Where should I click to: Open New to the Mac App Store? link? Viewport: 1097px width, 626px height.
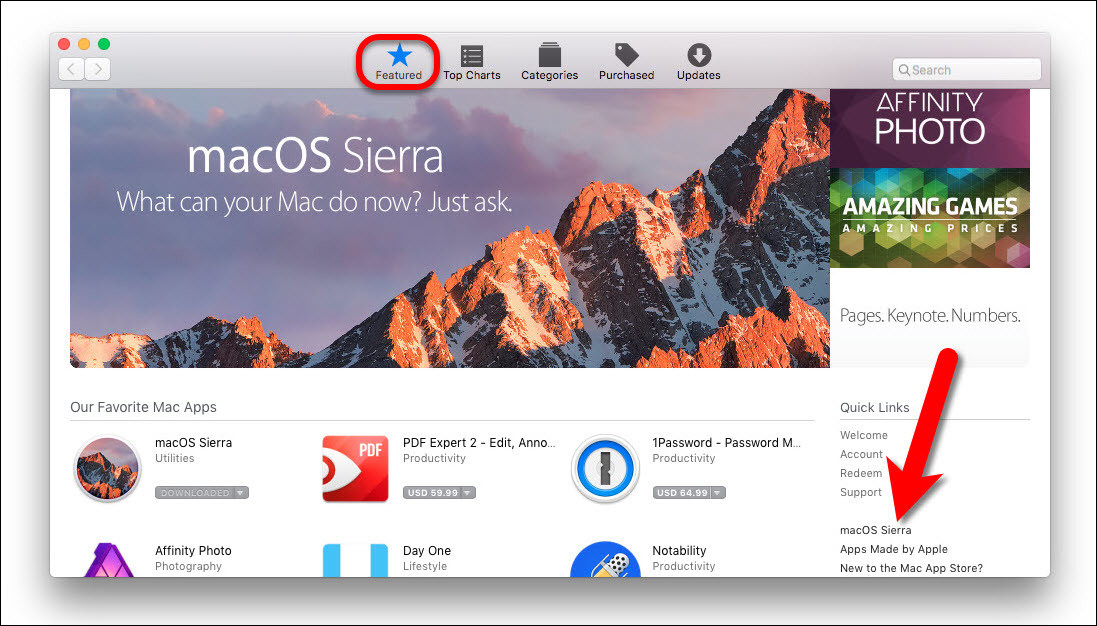coord(911,568)
